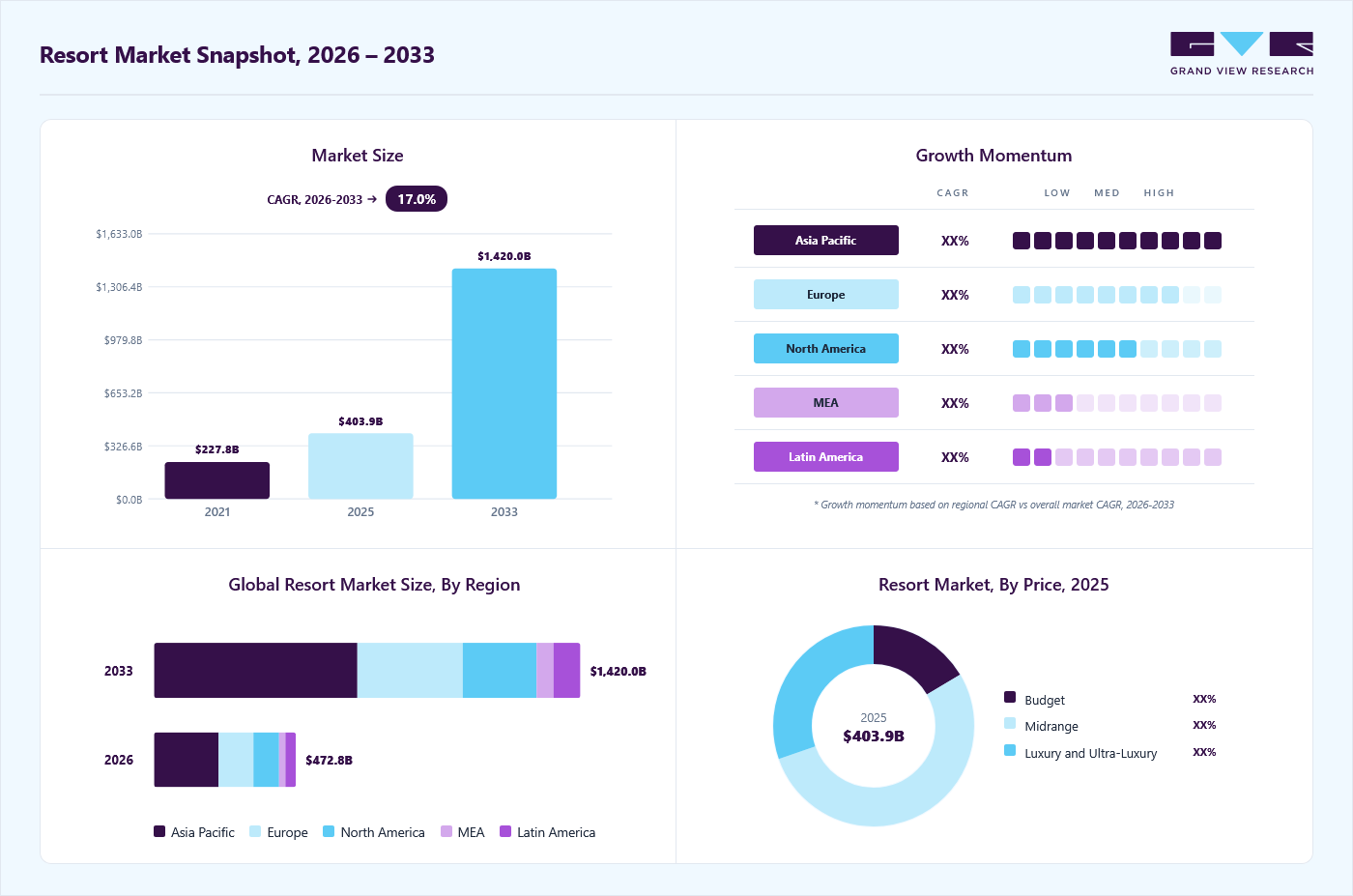Click the $1,633.0B axis label
The image size is (1353, 896).
coord(119,234)
